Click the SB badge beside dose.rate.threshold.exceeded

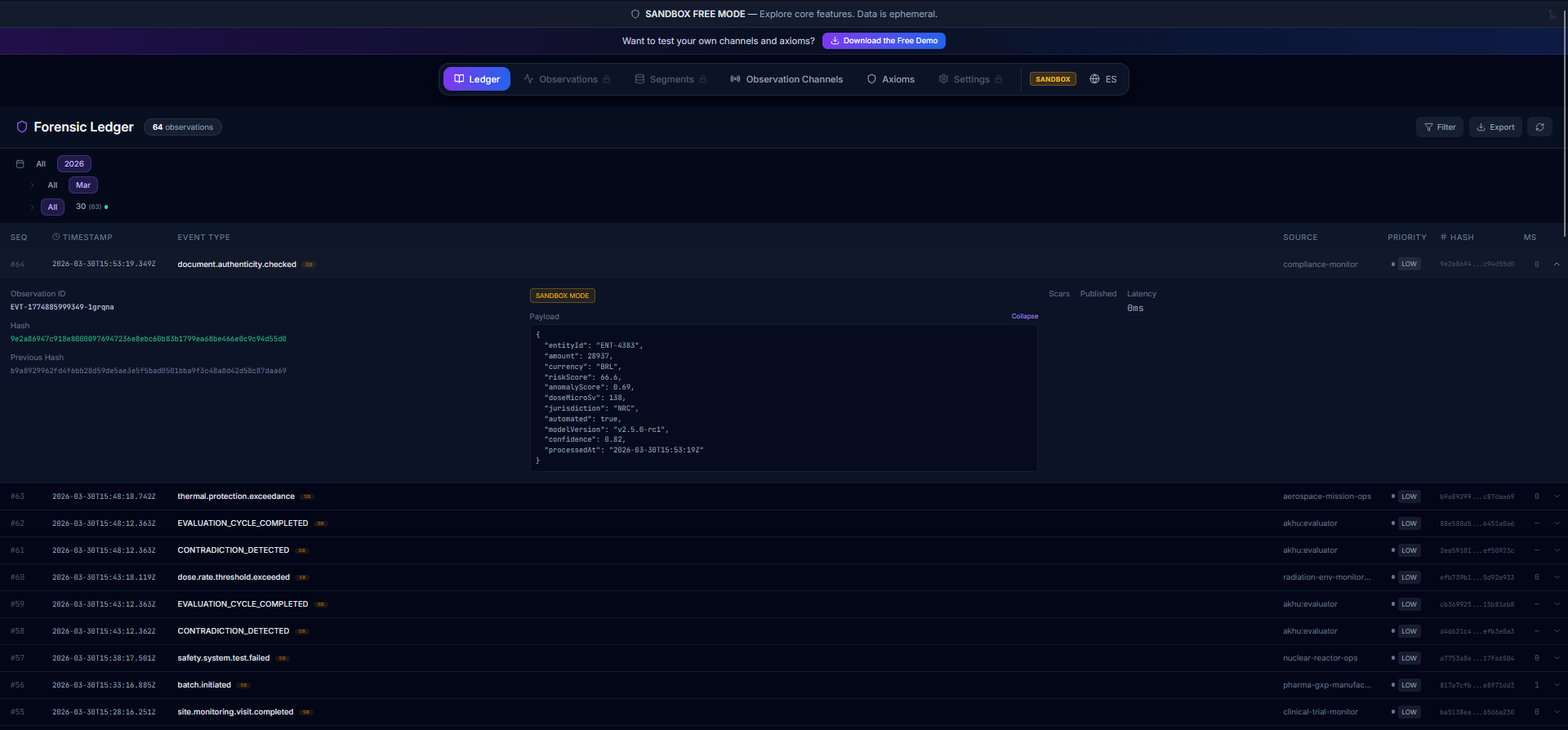coord(302,577)
